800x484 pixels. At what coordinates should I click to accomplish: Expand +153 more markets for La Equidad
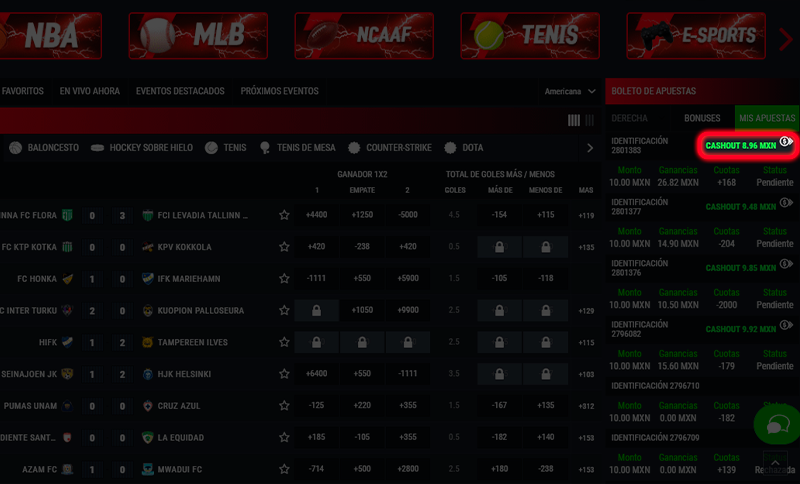[586, 438]
